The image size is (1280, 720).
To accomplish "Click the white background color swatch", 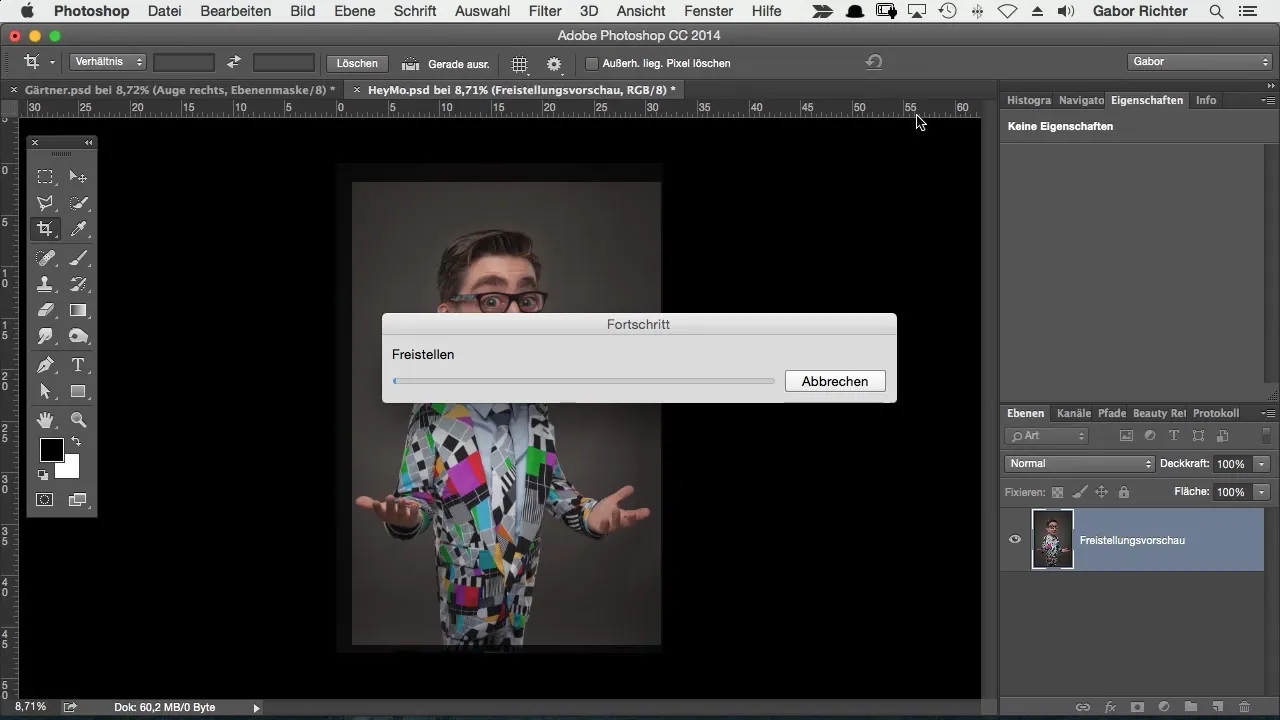I will pyautogui.click(x=70, y=469).
